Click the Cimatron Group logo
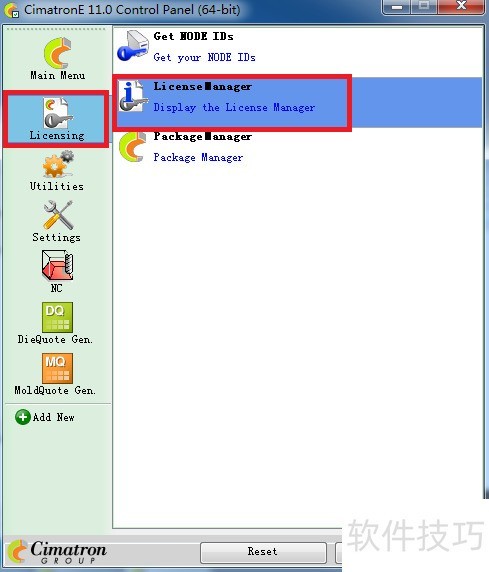 [57, 552]
